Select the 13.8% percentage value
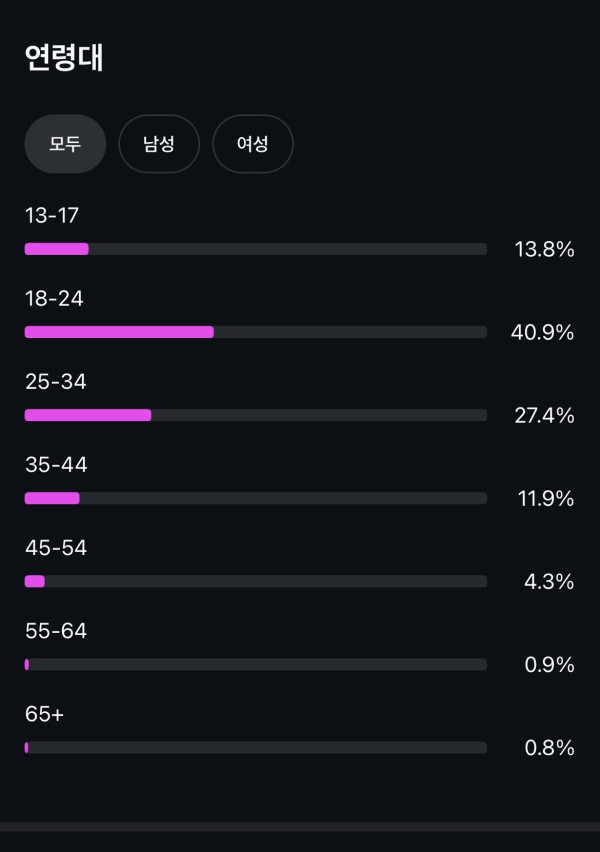600x852 pixels. (x=544, y=250)
